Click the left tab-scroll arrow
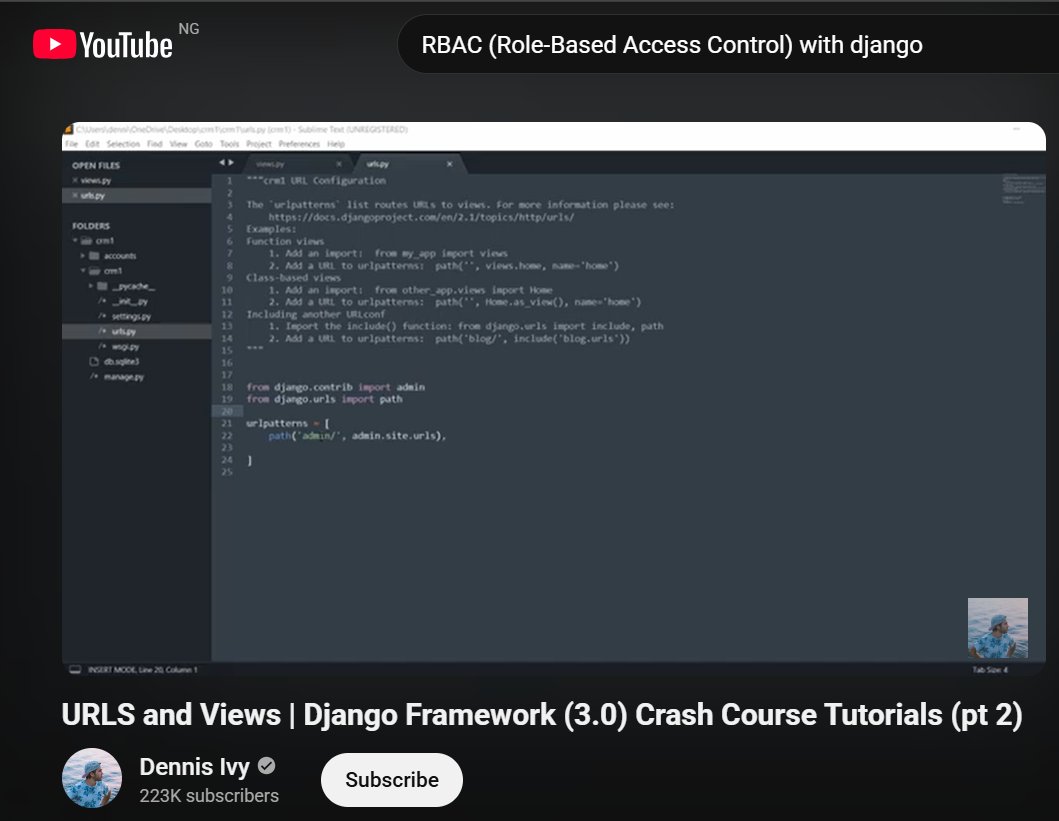The height and width of the screenshot is (821, 1059). click(x=222, y=163)
